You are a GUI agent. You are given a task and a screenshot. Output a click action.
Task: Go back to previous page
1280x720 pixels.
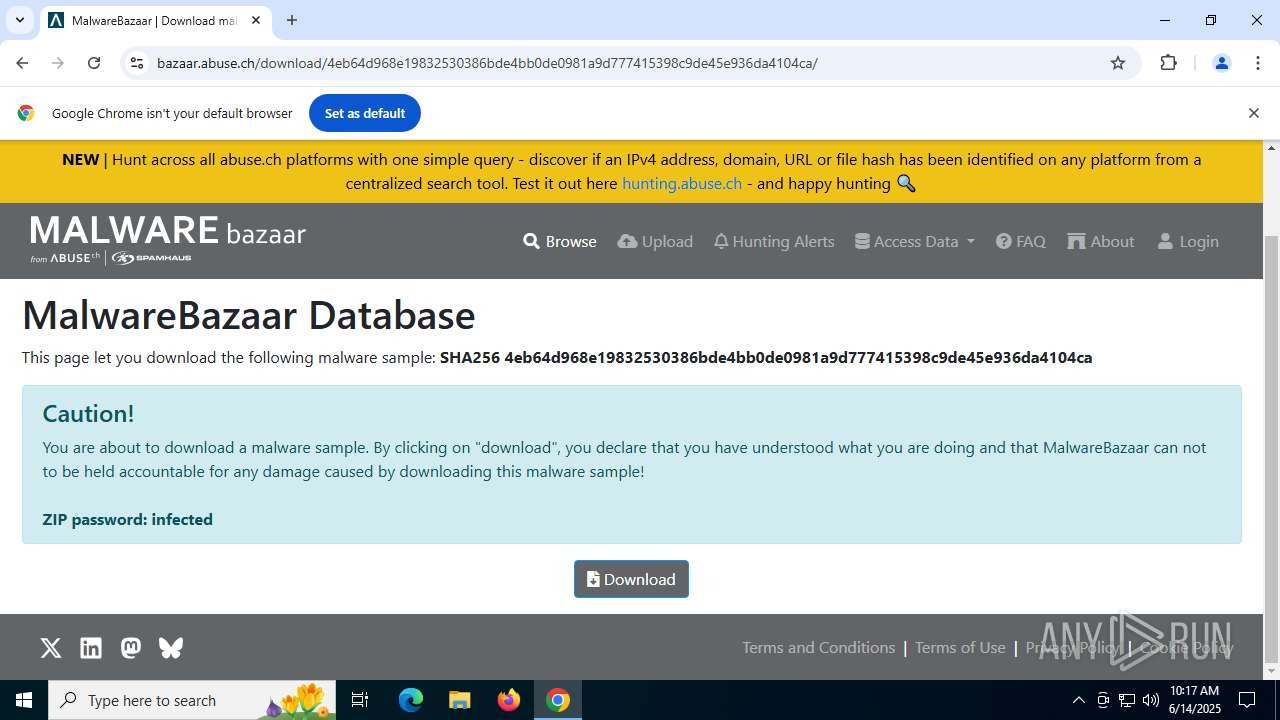pyautogui.click(x=22, y=63)
